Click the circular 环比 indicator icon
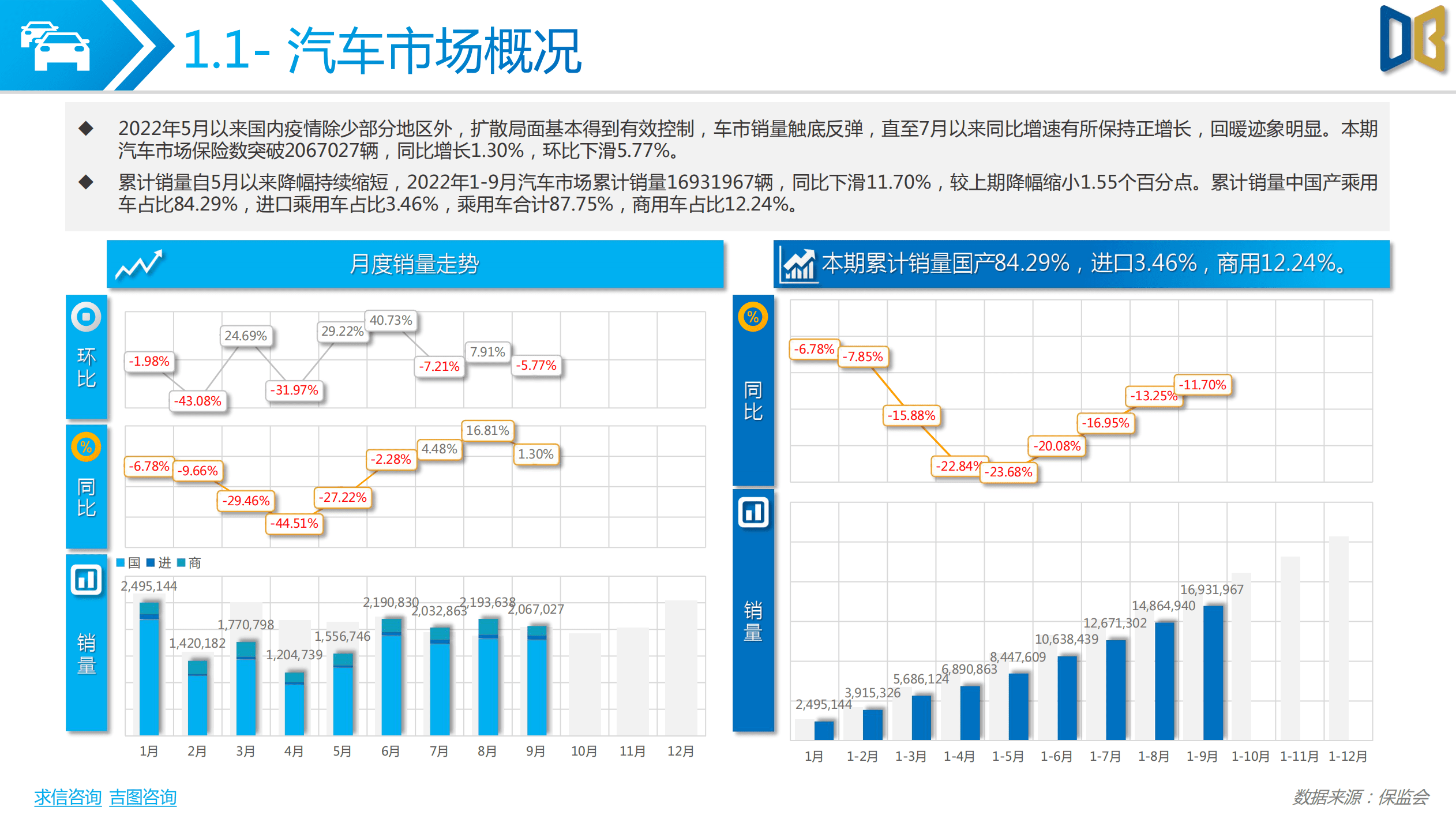The width and height of the screenshot is (1456, 819). (86, 316)
